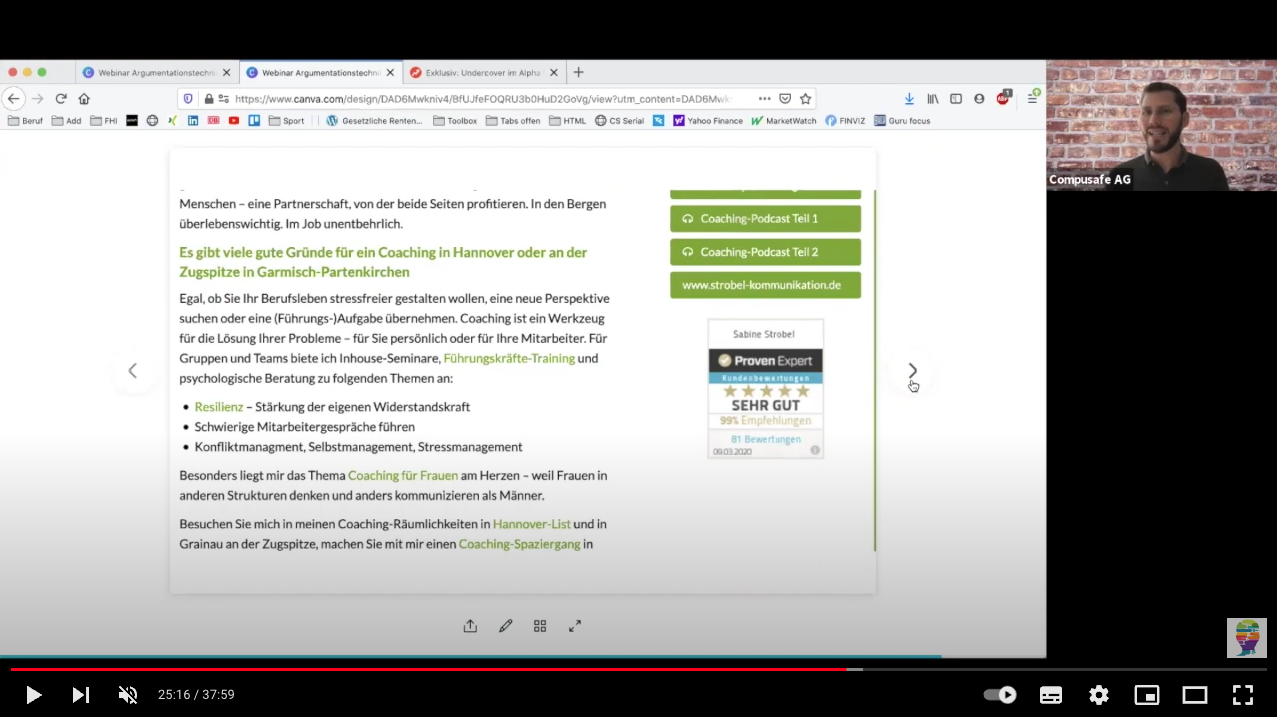The width and height of the screenshot is (1277, 717).
Task: Seek on the red video progress bar
Action: click(428, 669)
